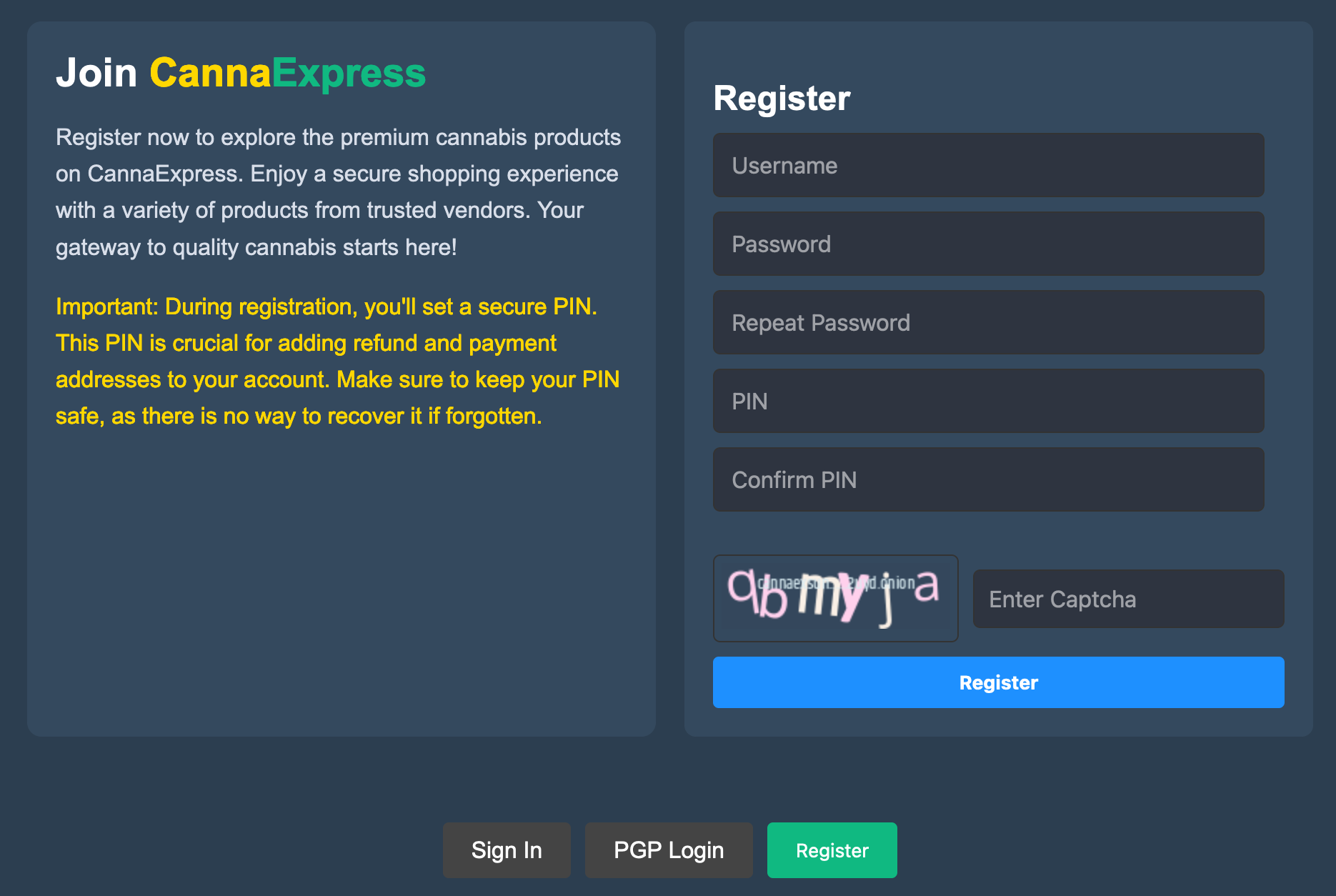1336x896 pixels.
Task: Switch to PGP Login
Action: [669, 850]
